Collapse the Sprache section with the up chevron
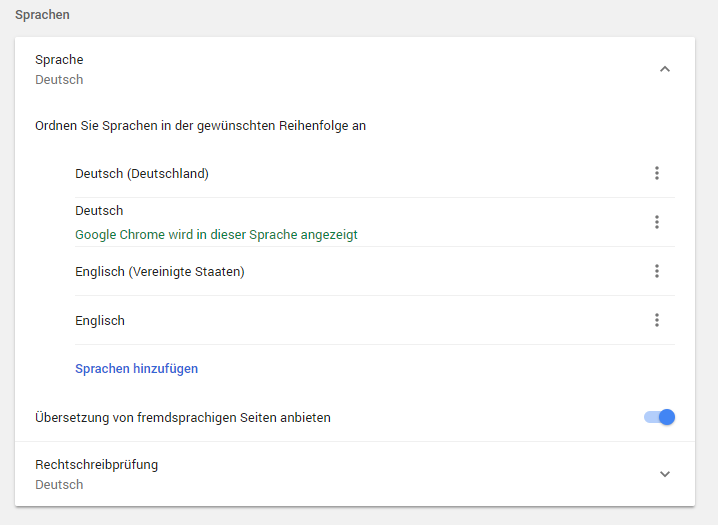This screenshot has width=718, height=525. pyautogui.click(x=665, y=69)
